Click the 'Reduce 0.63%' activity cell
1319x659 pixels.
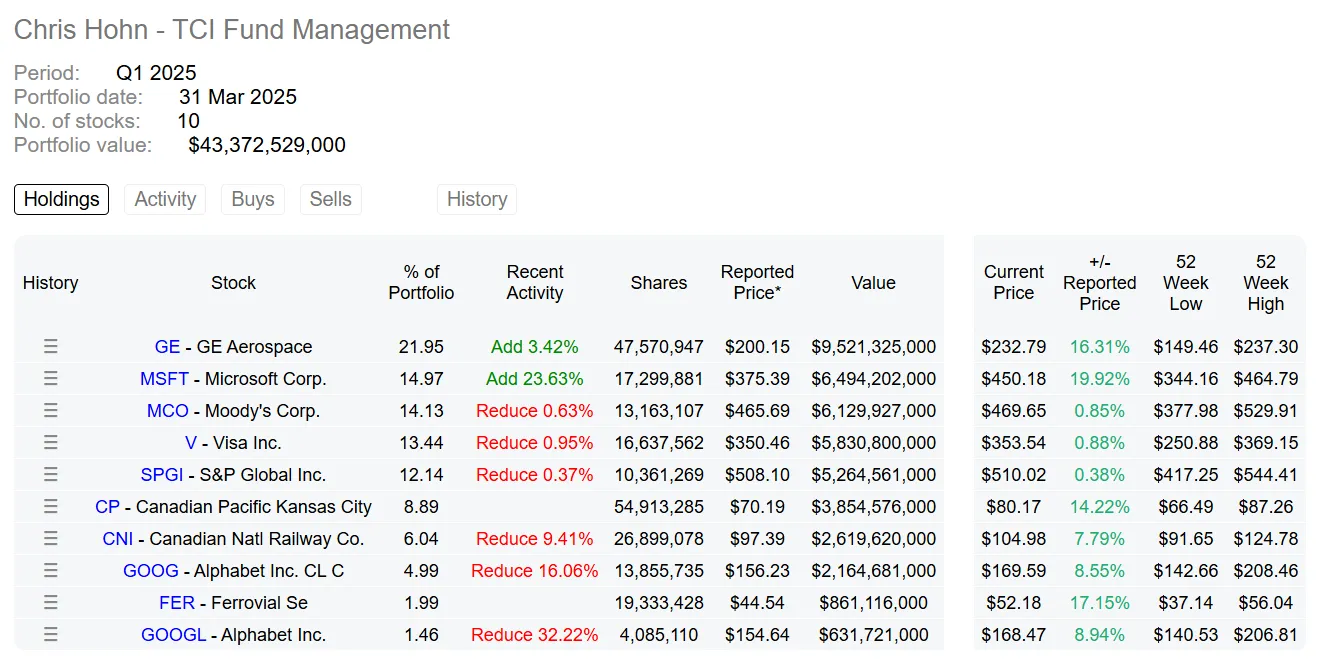[535, 411]
